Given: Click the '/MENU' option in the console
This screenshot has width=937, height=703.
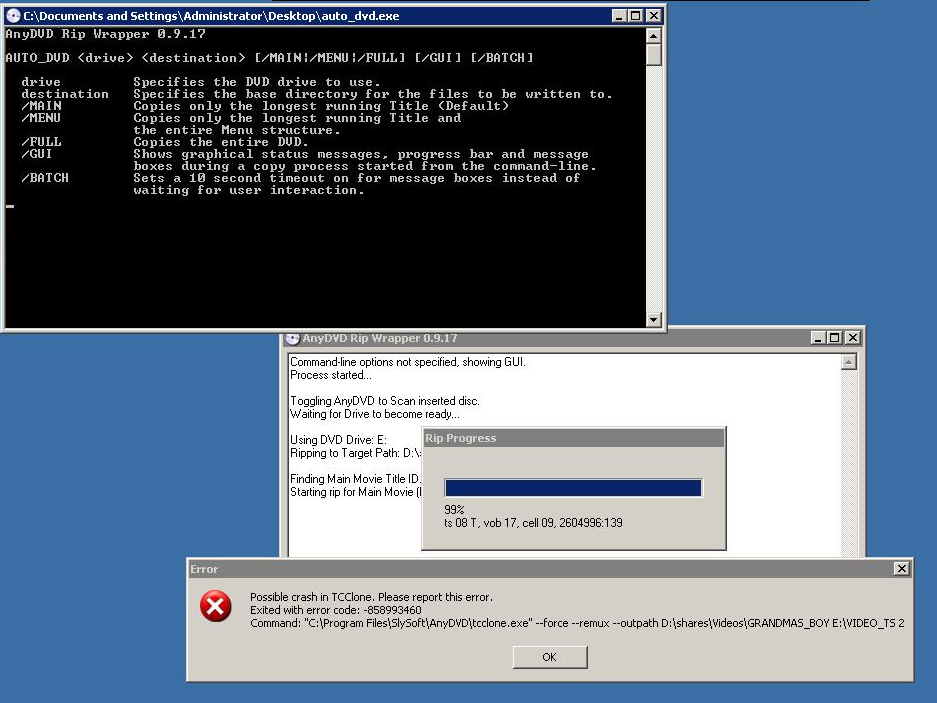Looking at the screenshot, I should coord(41,118).
